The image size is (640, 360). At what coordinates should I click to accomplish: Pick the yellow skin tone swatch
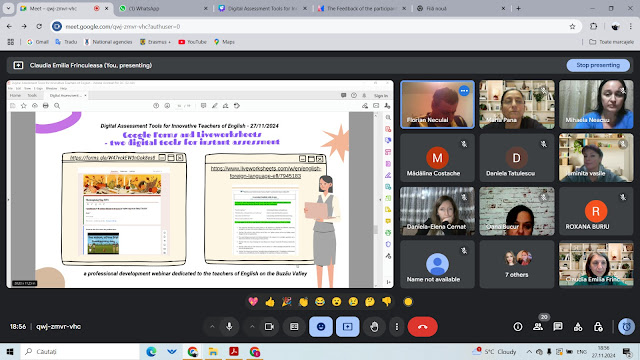(408, 302)
